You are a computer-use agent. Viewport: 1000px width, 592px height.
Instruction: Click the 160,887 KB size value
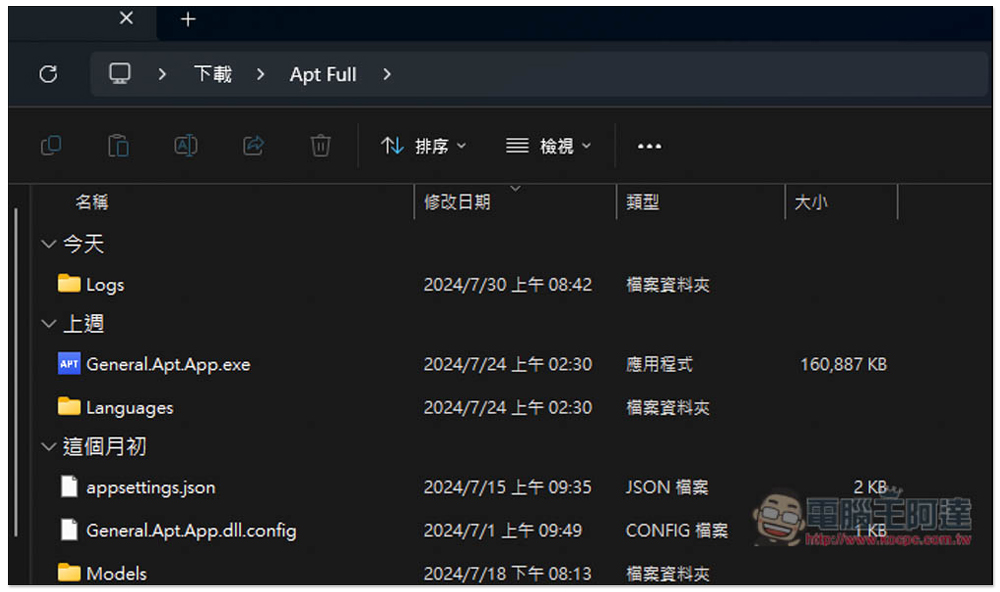tap(843, 364)
